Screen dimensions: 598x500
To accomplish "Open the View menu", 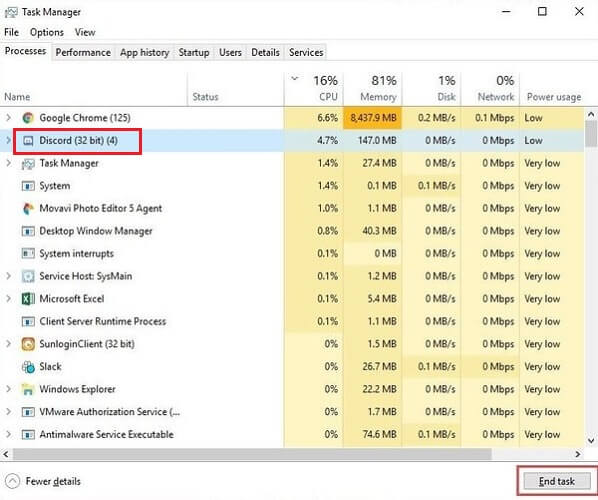I will tap(85, 32).
